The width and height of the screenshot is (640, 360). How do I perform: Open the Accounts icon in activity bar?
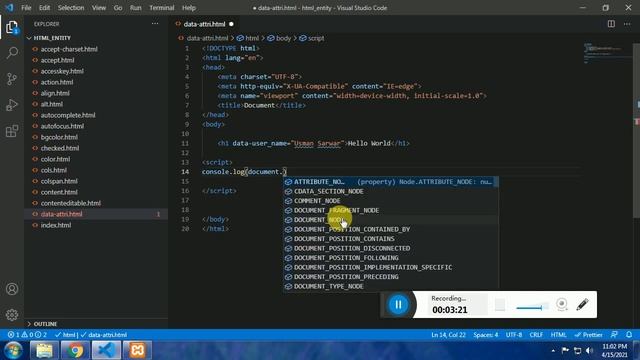(x=12, y=289)
